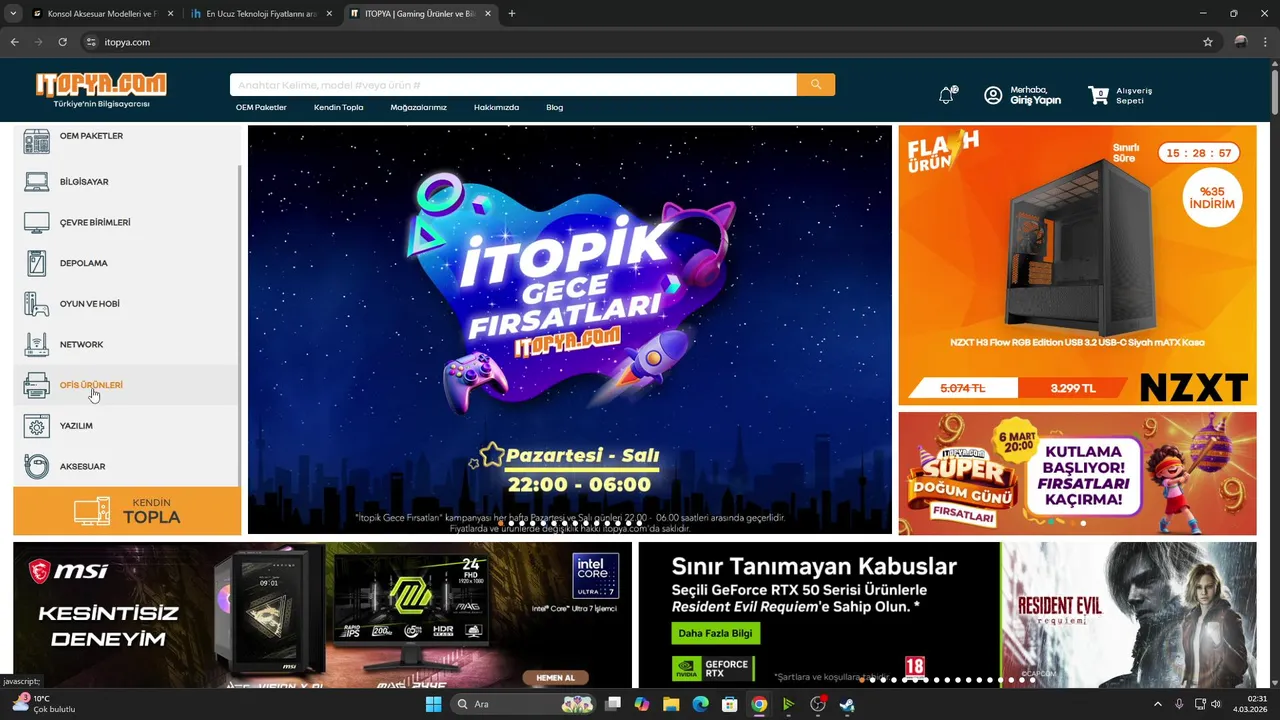Open new tab with plus button

point(512,14)
